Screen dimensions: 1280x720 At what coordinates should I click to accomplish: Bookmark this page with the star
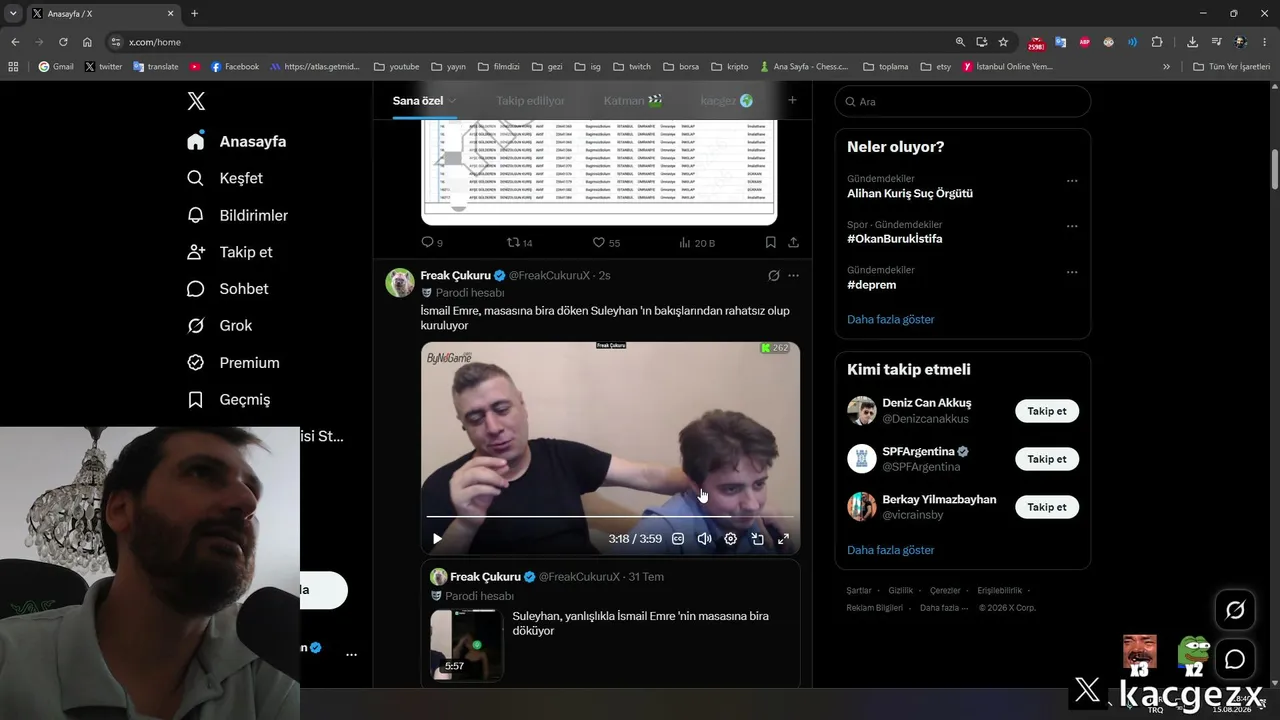click(x=1003, y=42)
